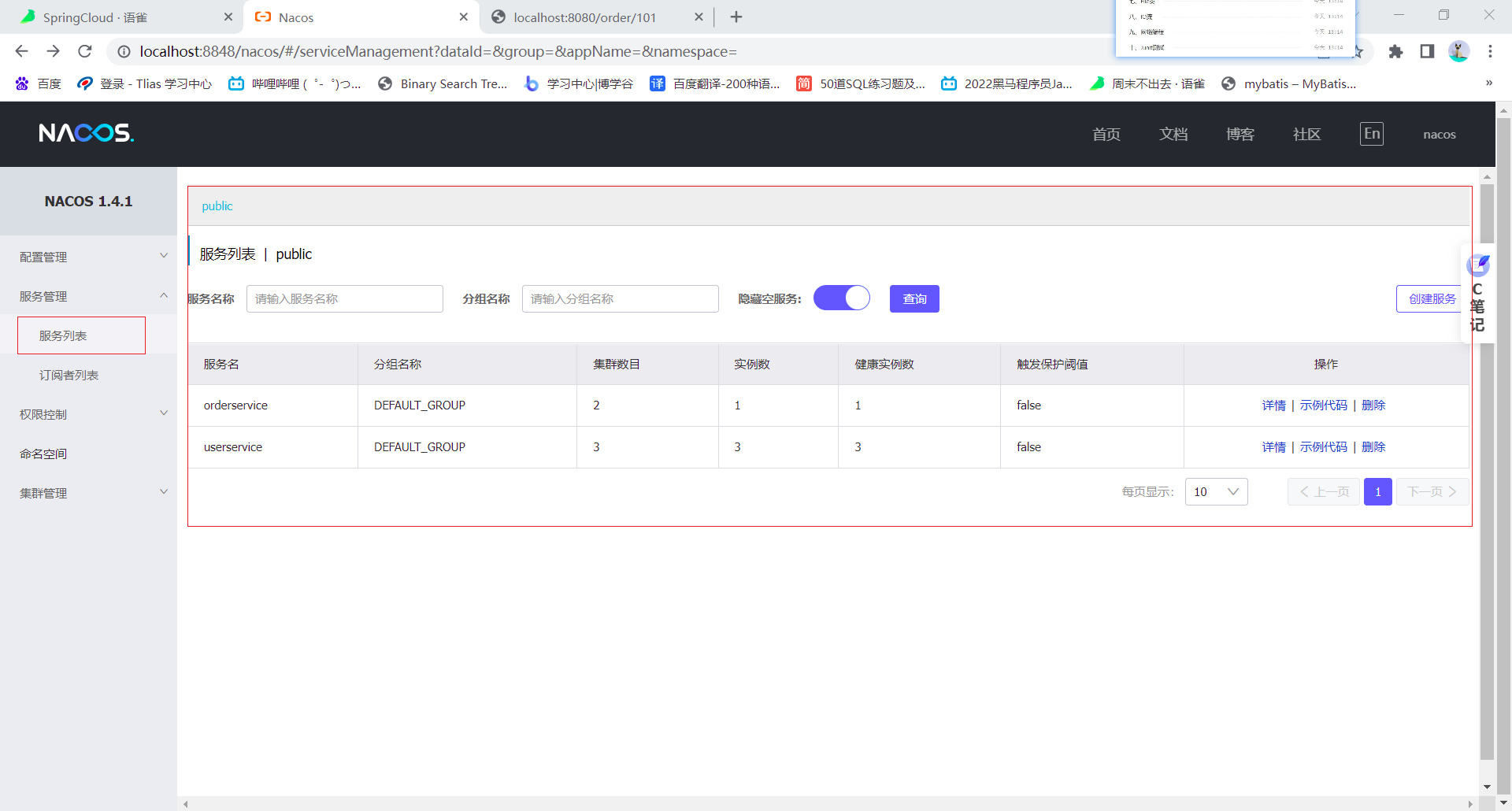Viewport: 1512px width, 811px height.
Task: Switch language with the En button
Action: point(1371,134)
